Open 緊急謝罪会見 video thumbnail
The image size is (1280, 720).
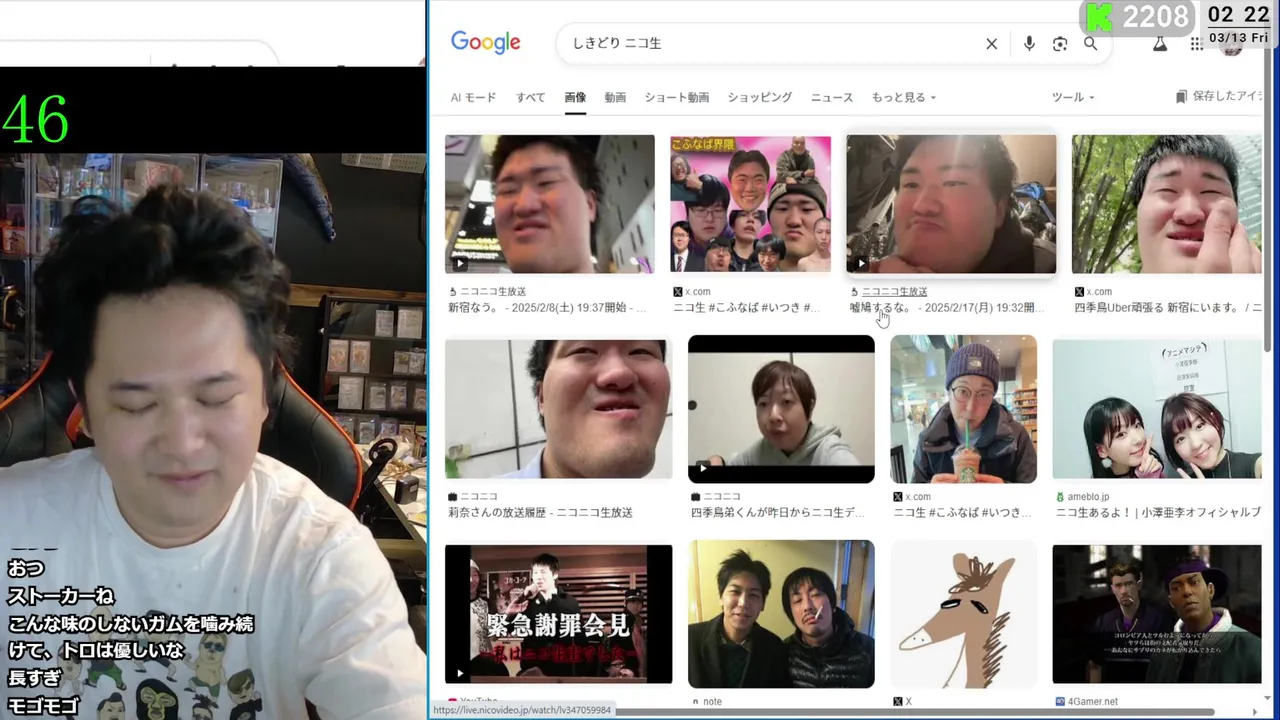(x=558, y=614)
